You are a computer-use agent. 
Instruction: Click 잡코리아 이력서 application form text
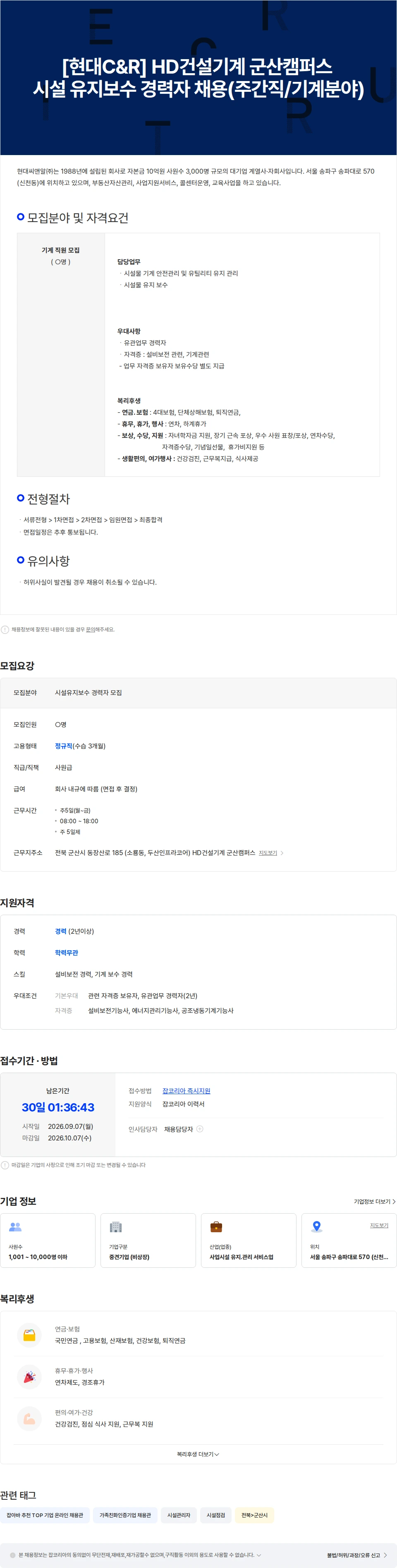183,1104
